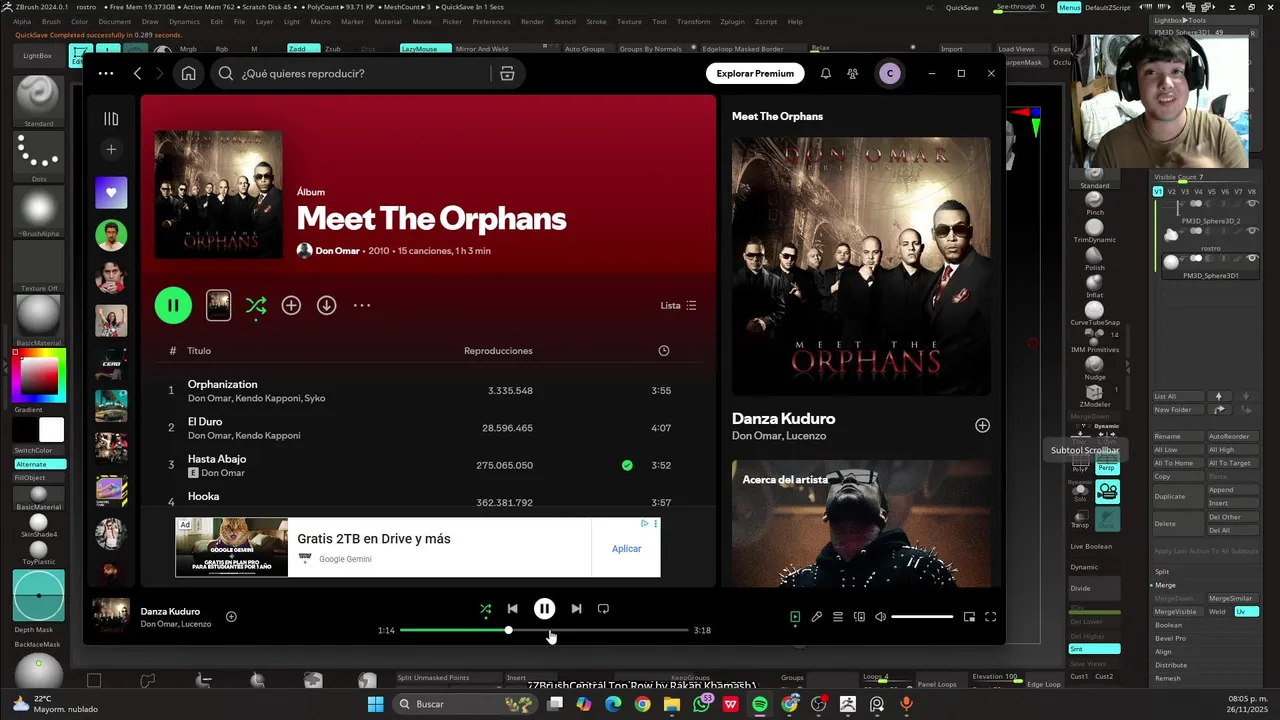The height and width of the screenshot is (720, 1280).
Task: Click Aplicar on Google Gemini ad
Action: pos(626,548)
